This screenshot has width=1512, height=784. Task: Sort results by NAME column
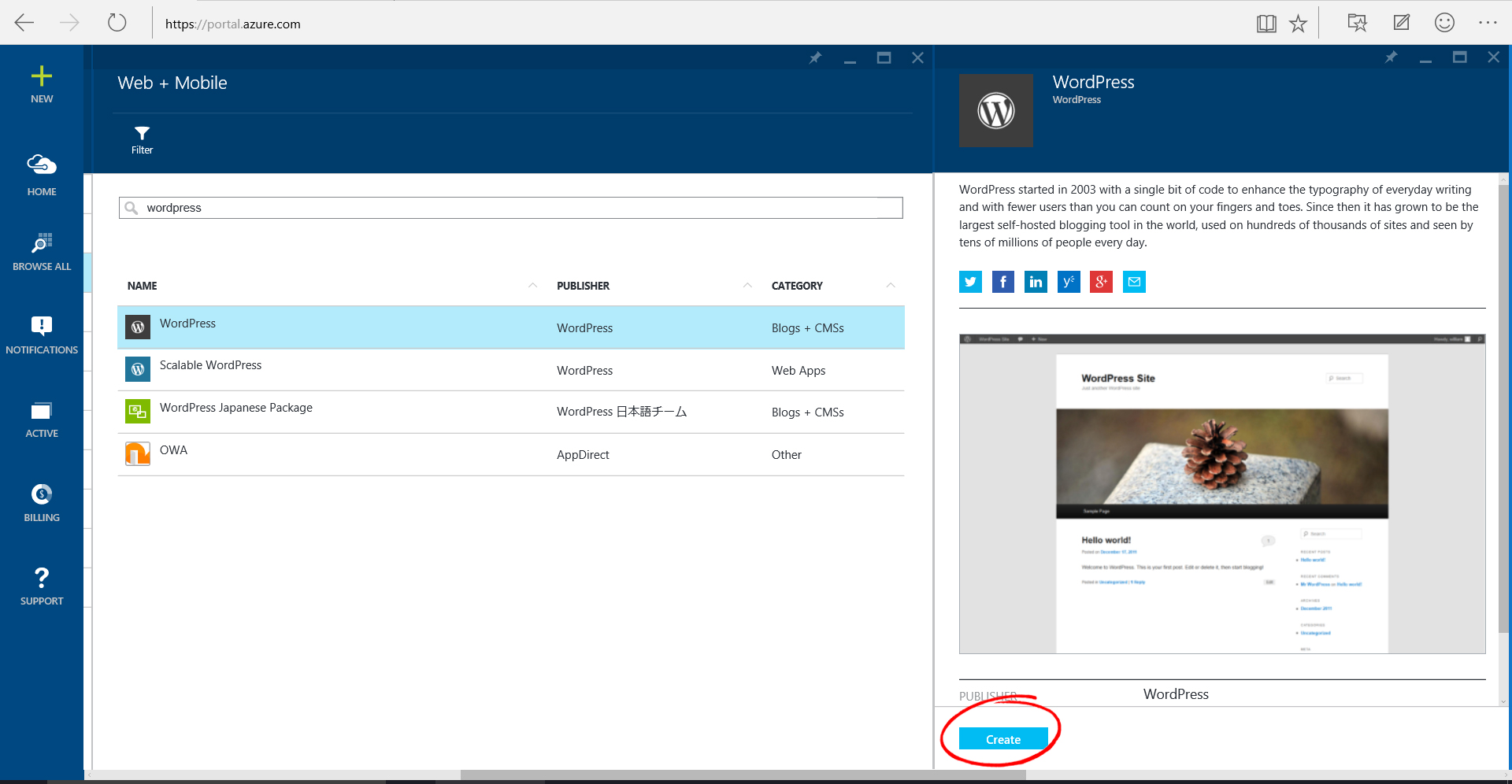[143, 286]
